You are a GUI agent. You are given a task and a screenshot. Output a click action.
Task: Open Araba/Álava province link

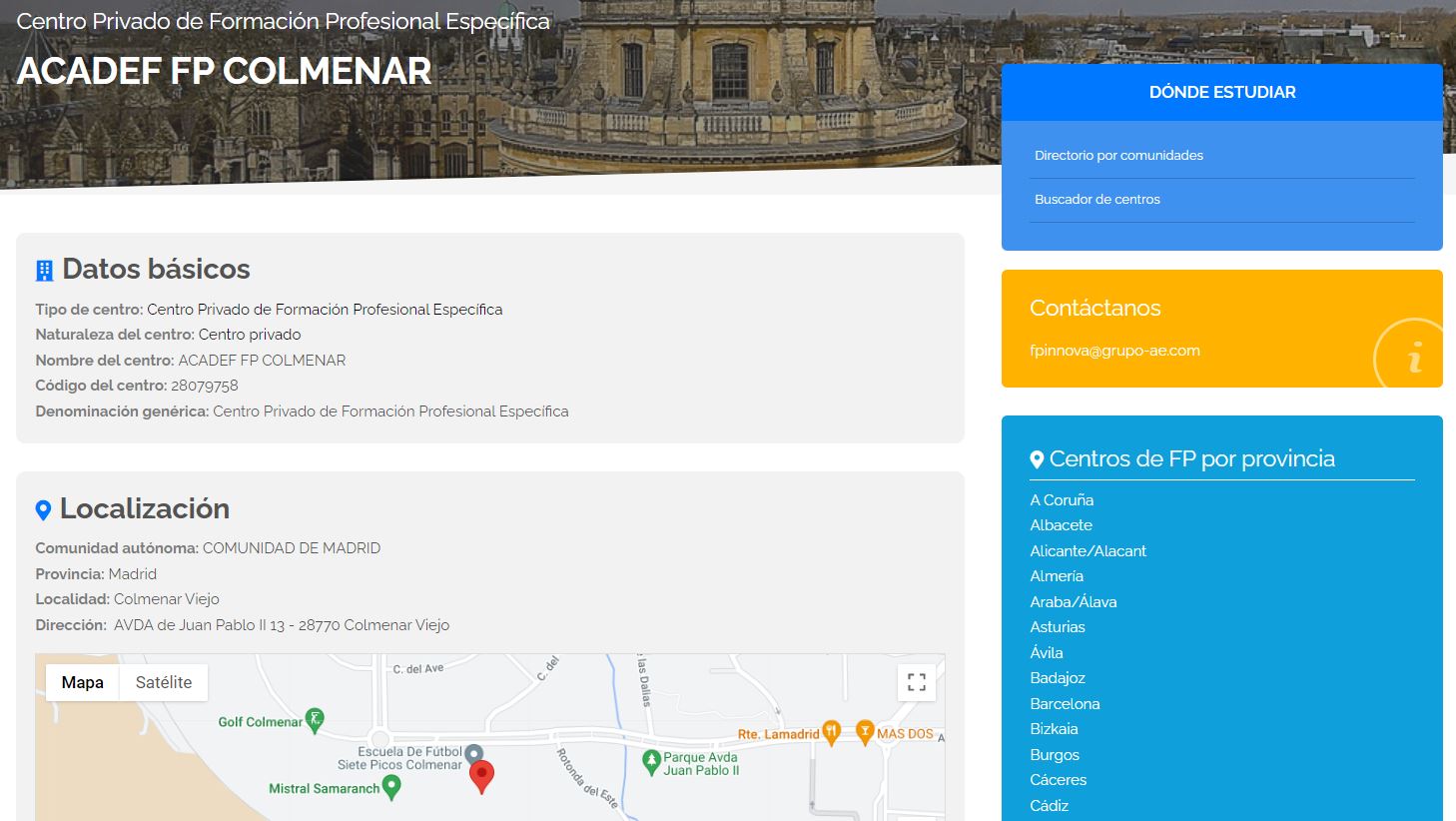click(1074, 601)
